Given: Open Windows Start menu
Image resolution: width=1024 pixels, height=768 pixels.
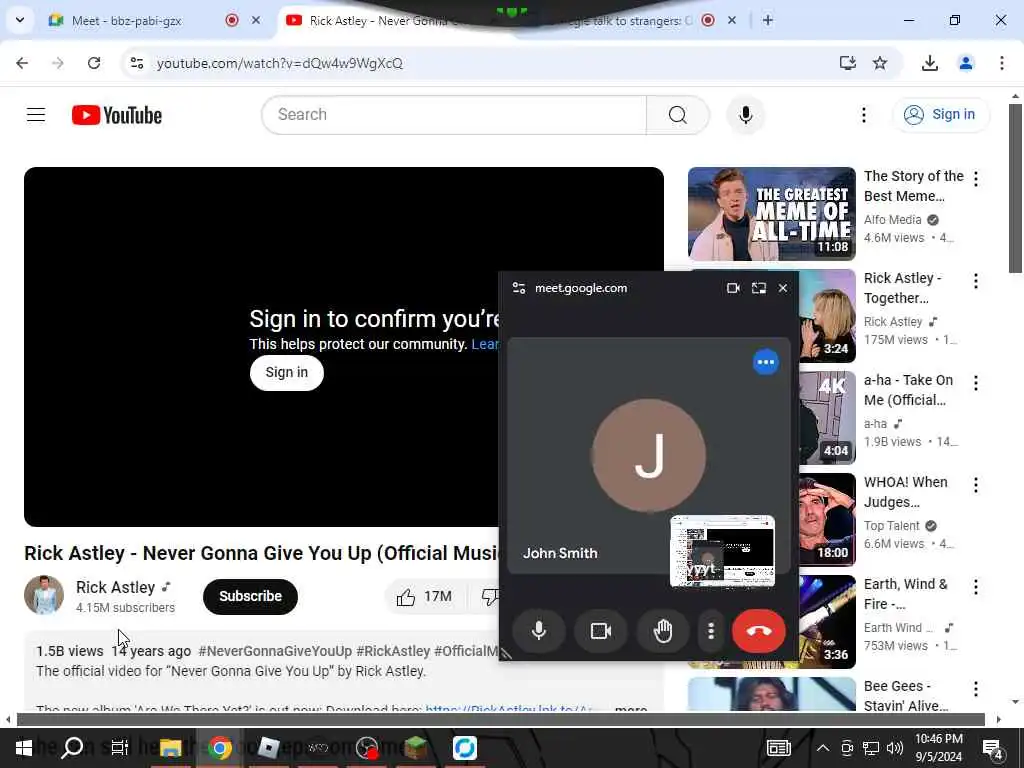Looking at the screenshot, I should pos(24,748).
